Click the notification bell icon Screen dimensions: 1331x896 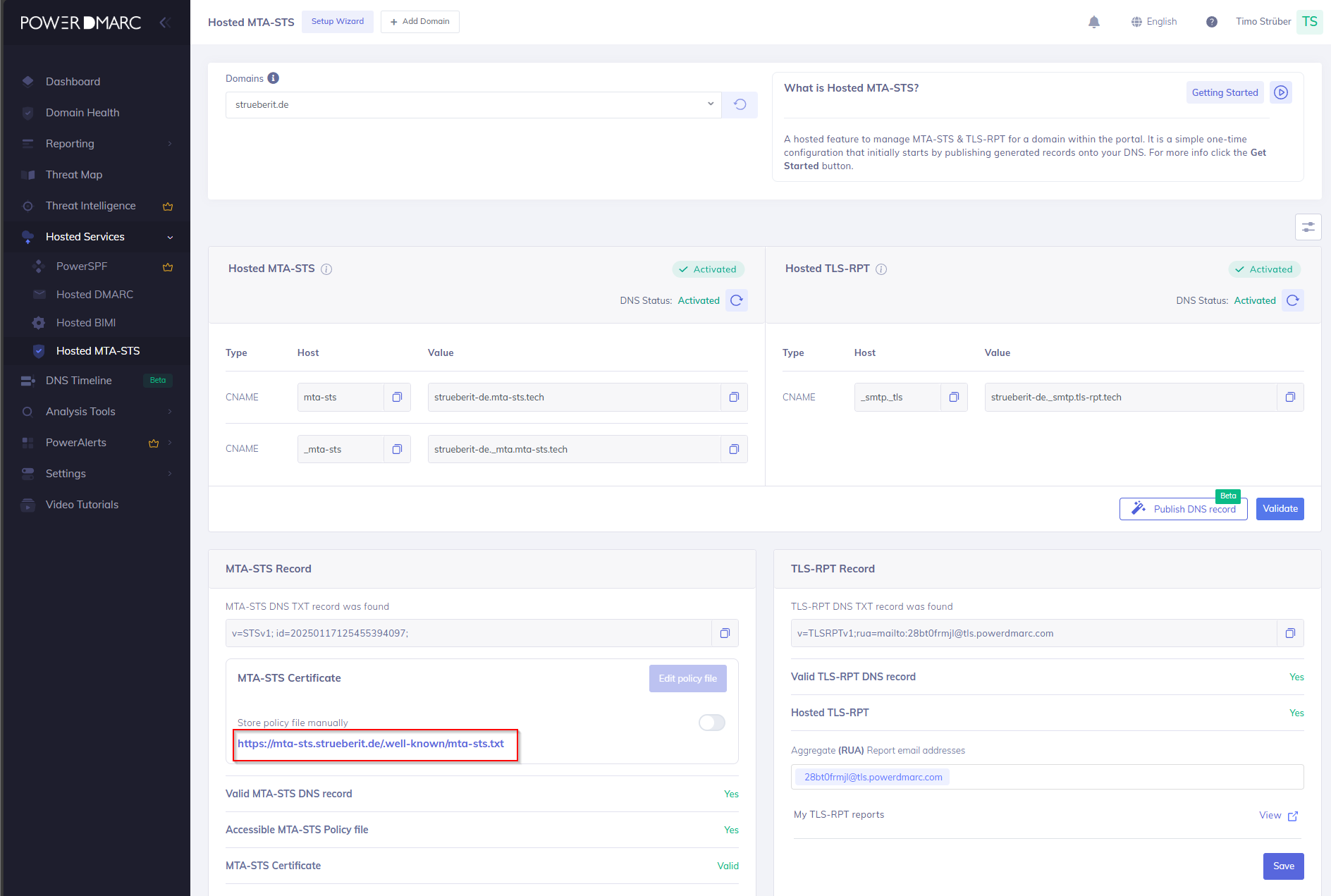(x=1093, y=22)
